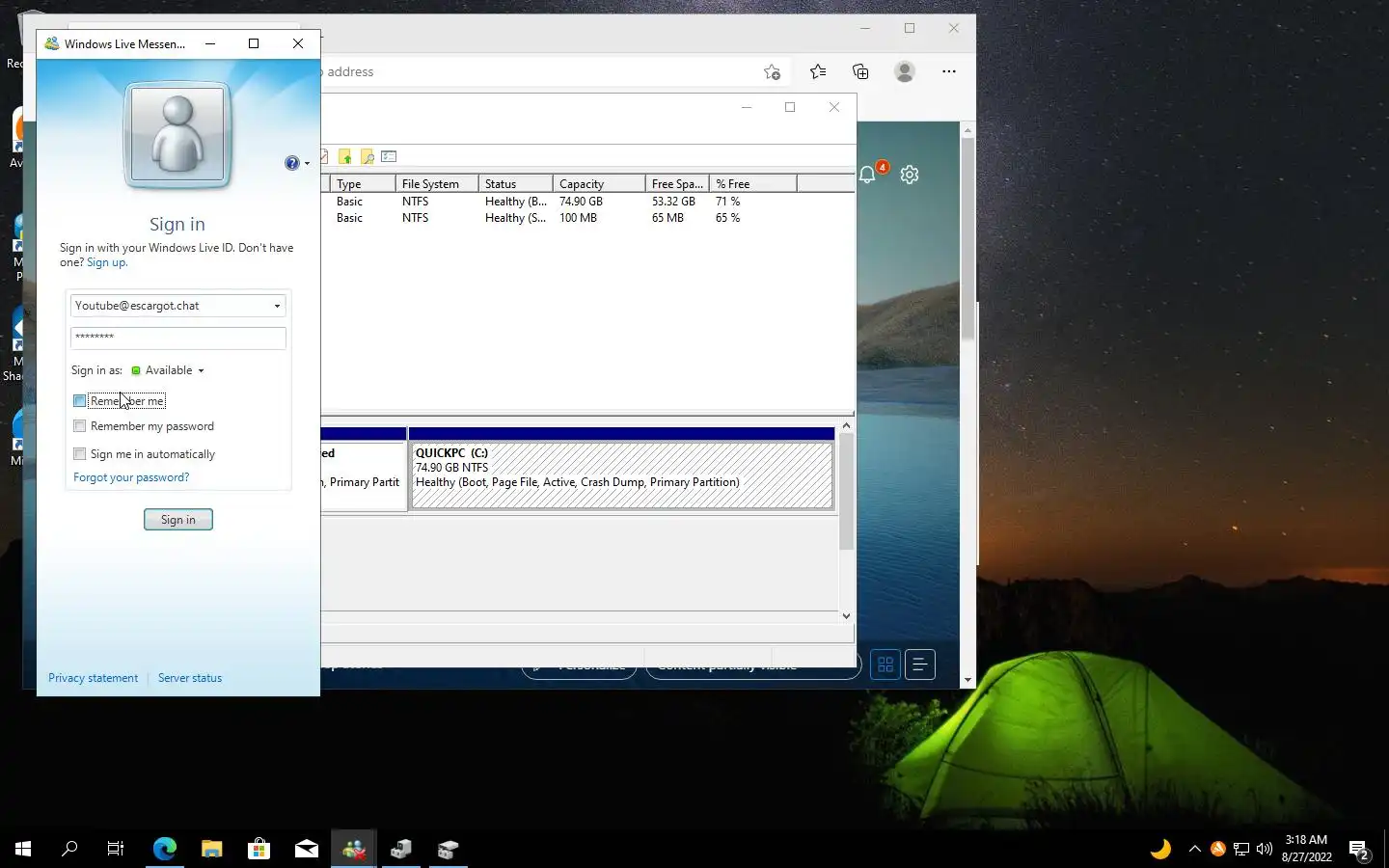Launch Microsoft Edge from taskbar
The width and height of the screenshot is (1389, 868).
pyautogui.click(x=165, y=849)
